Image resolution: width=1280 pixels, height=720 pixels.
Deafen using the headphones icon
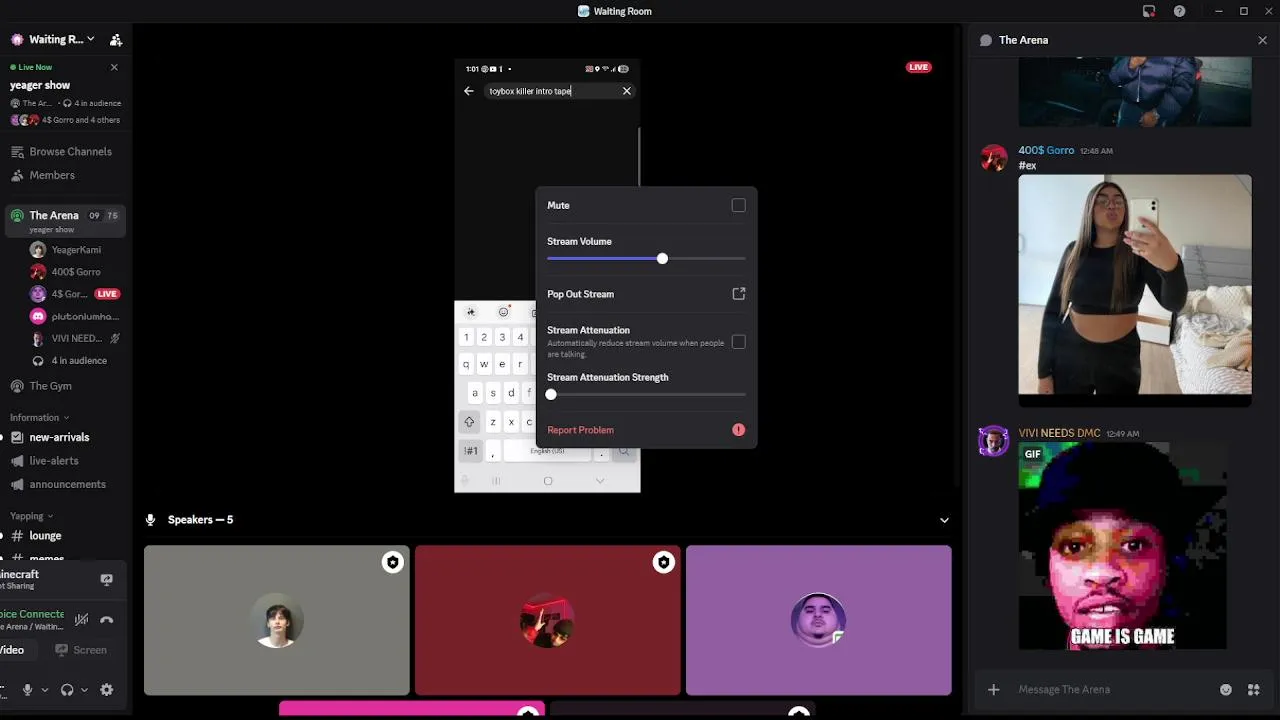pyautogui.click(x=67, y=690)
